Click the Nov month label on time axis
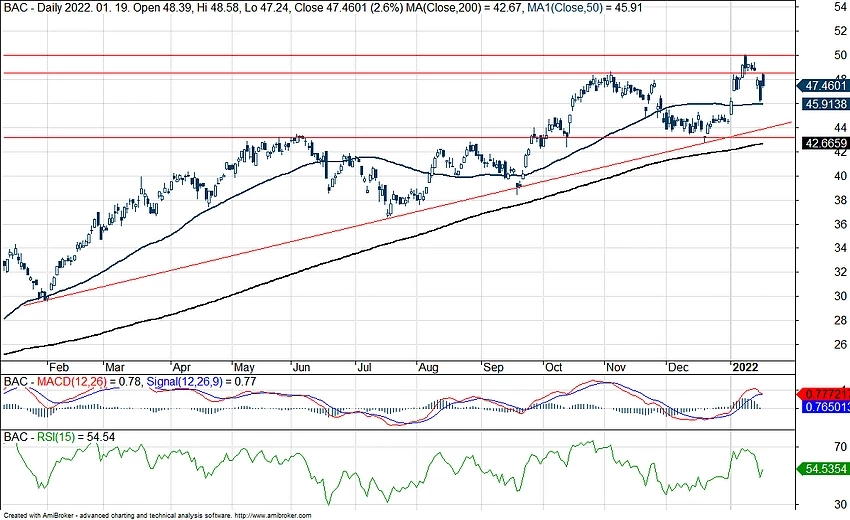This screenshot has width=850, height=520. click(x=616, y=368)
